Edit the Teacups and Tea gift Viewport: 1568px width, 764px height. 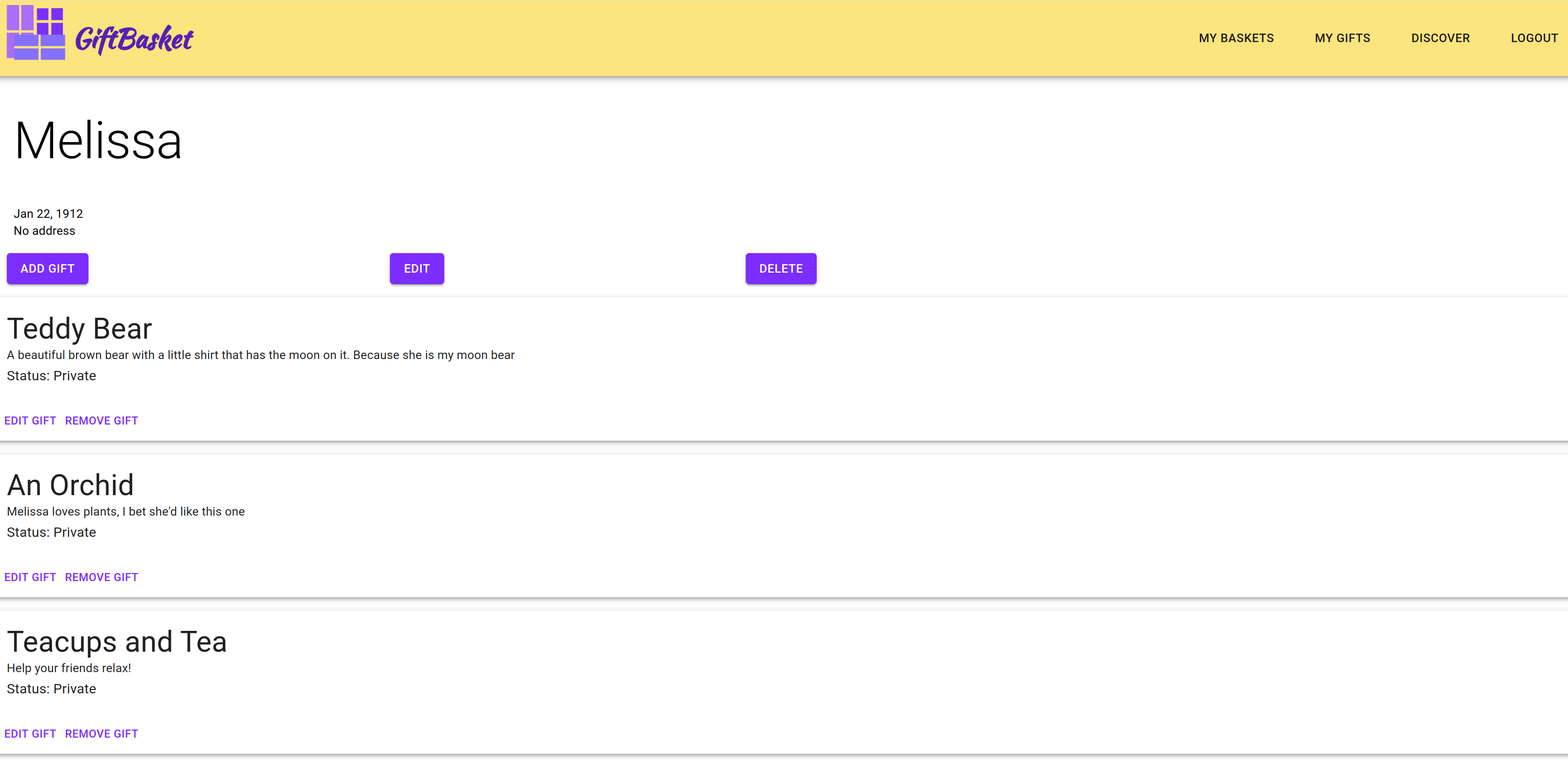(30, 734)
